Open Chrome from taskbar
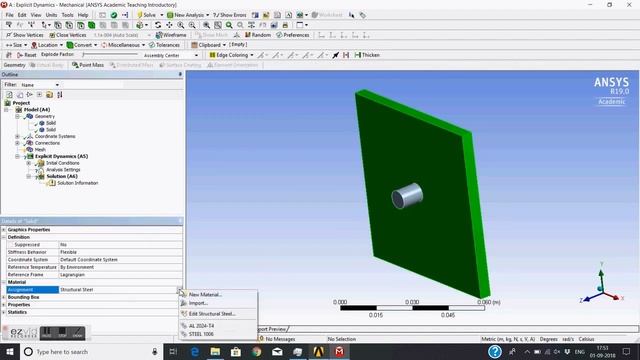The height and width of the screenshot is (360, 640). tap(256, 351)
